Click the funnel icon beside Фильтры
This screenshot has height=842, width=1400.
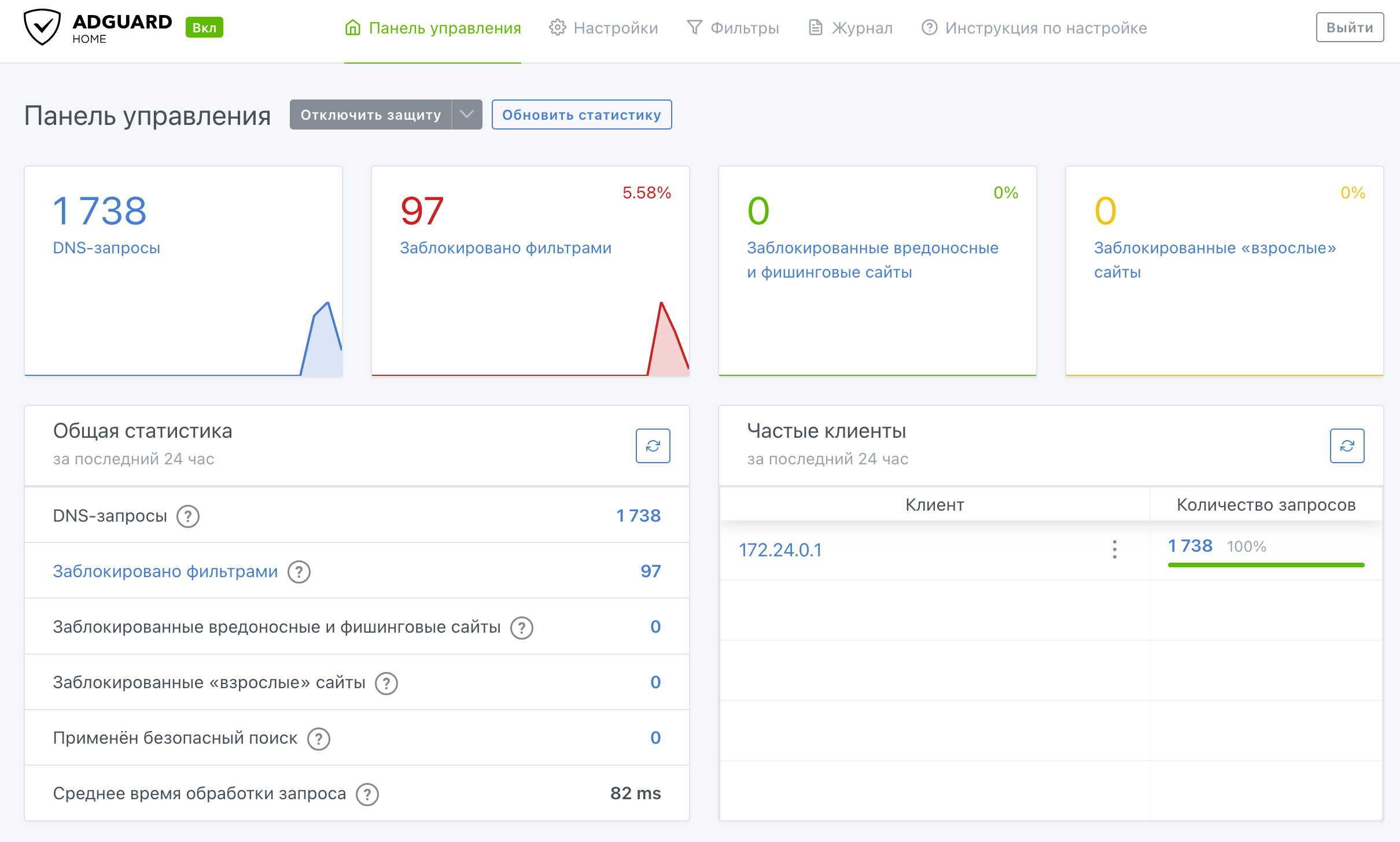coord(695,27)
